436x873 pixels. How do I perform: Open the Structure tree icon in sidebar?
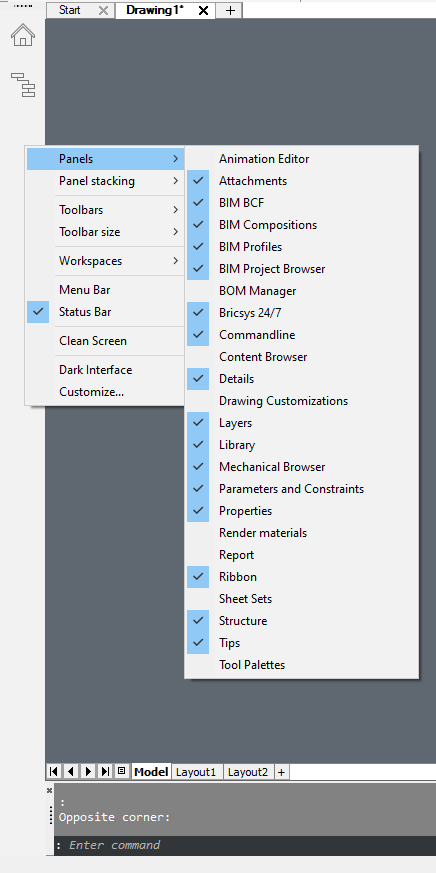(x=23, y=85)
